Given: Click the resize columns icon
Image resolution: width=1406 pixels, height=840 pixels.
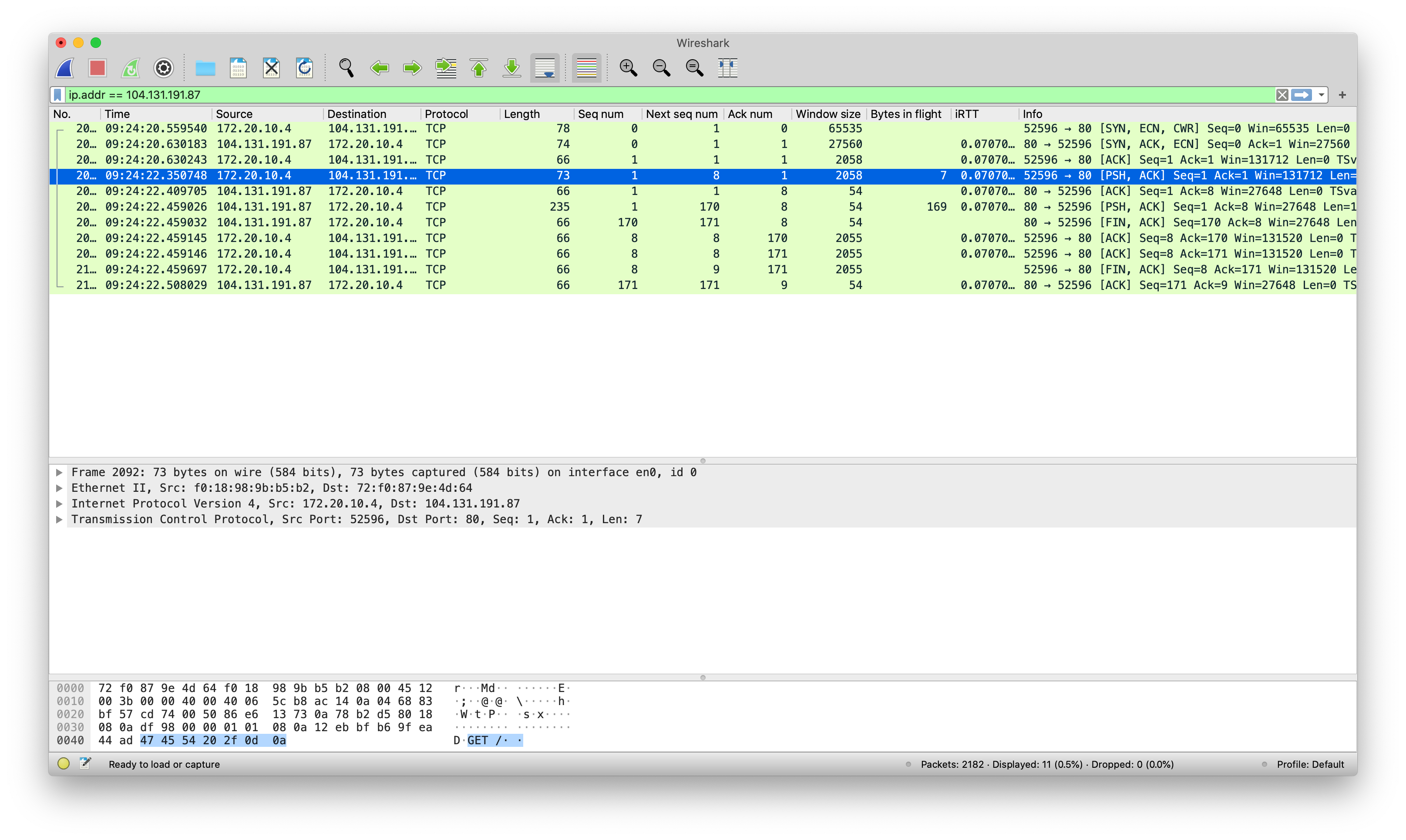Looking at the screenshot, I should tap(727, 68).
